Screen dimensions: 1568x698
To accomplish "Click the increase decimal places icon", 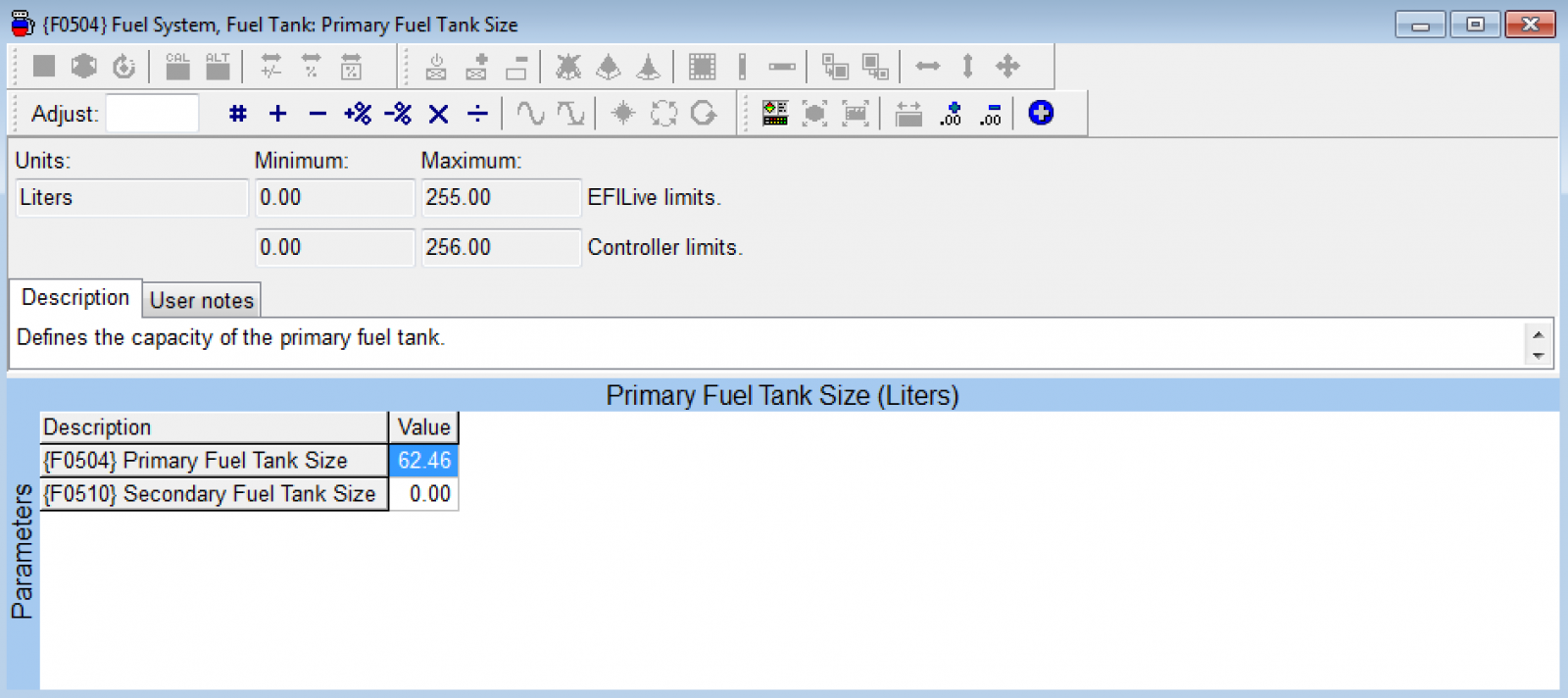I will coord(951,114).
